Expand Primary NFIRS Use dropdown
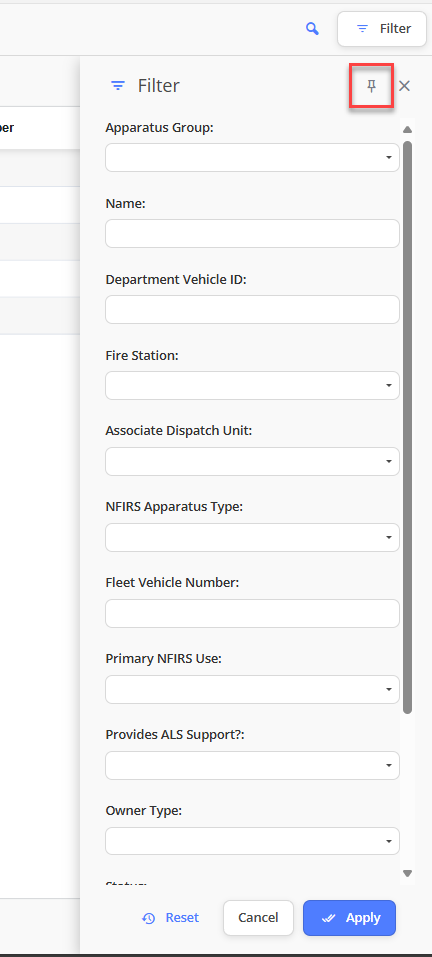The image size is (432, 957). pos(253,690)
